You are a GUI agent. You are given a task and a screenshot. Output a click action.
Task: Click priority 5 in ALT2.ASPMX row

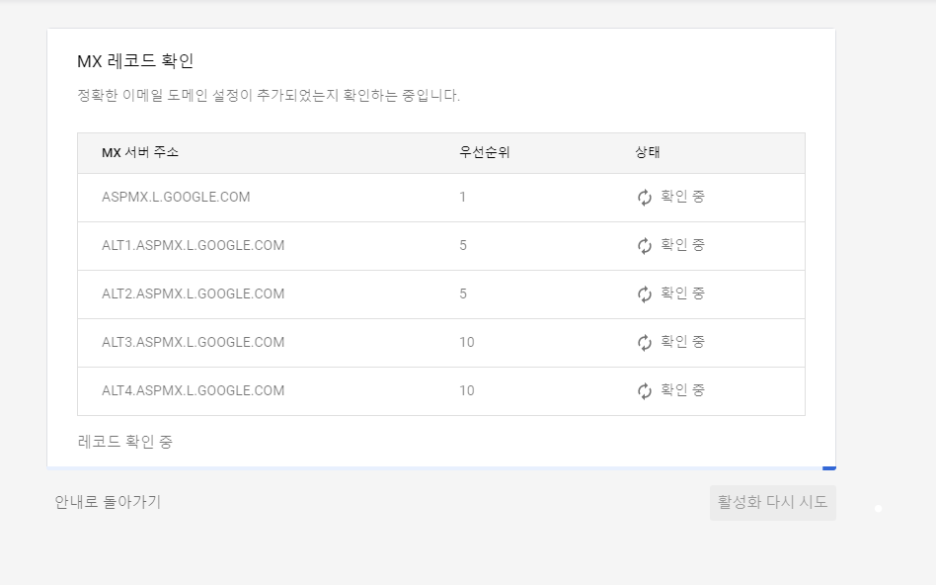463,294
